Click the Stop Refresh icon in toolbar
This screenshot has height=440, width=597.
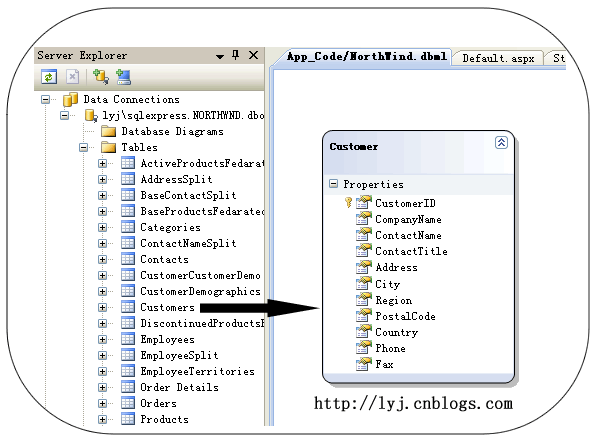pyautogui.click(x=72, y=77)
